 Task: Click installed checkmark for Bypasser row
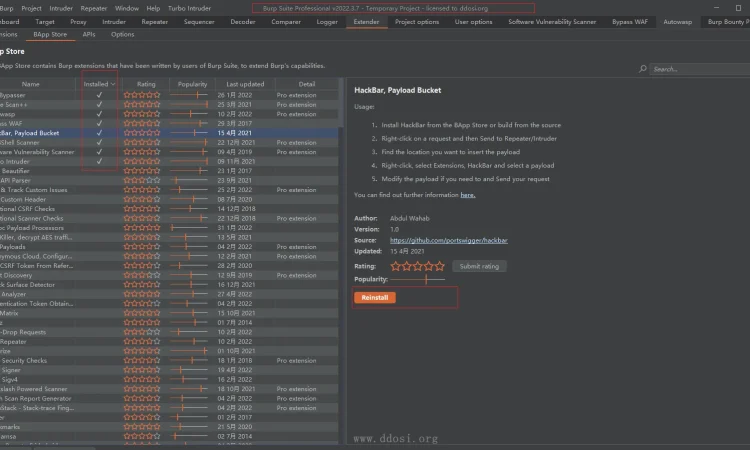[99, 95]
